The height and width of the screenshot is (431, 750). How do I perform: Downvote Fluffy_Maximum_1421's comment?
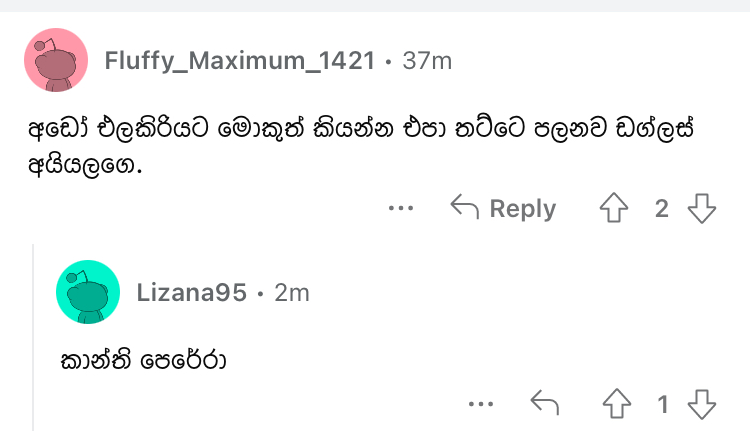702,208
